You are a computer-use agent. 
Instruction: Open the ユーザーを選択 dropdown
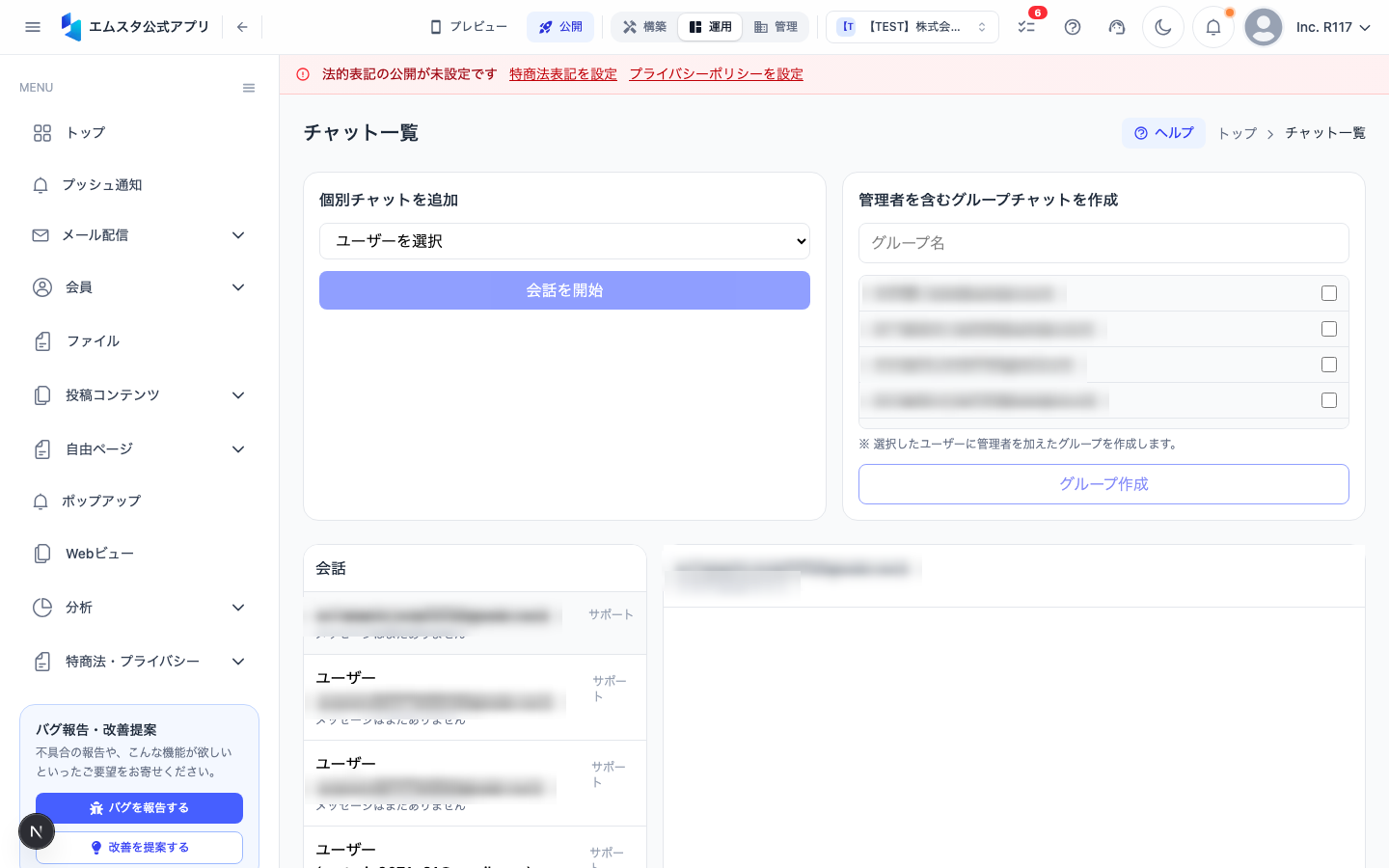(564, 241)
